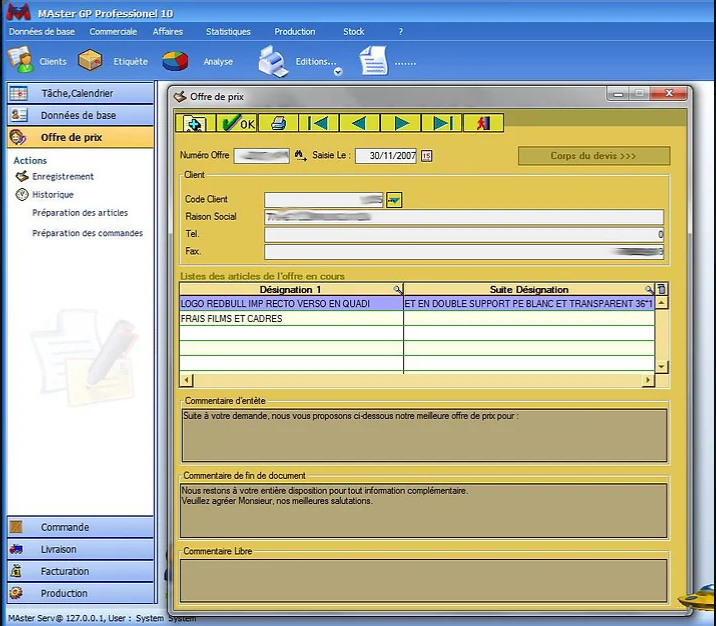
Task: Click the new offer icon in form toolbar
Action: coord(195,123)
